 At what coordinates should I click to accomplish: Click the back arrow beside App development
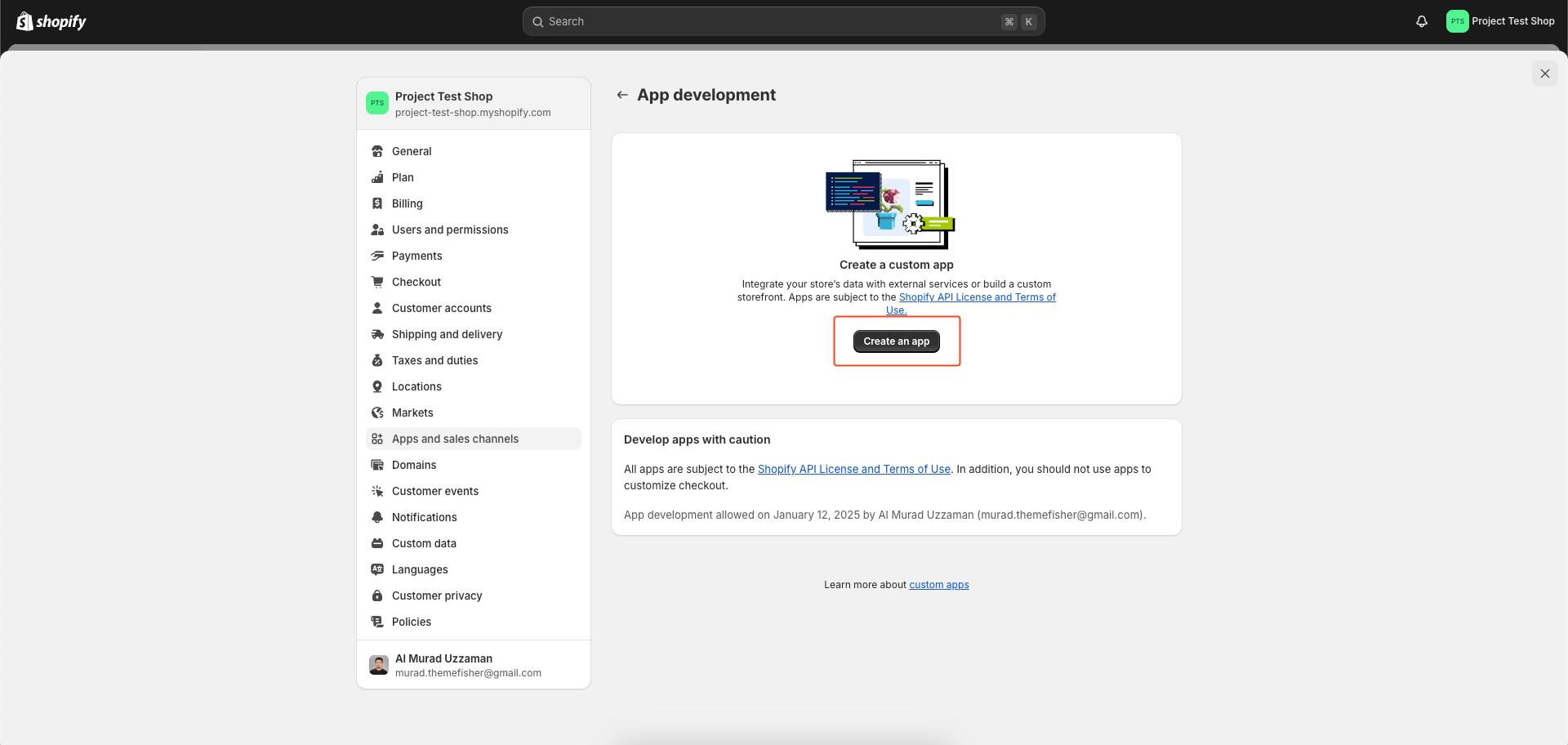tap(622, 95)
